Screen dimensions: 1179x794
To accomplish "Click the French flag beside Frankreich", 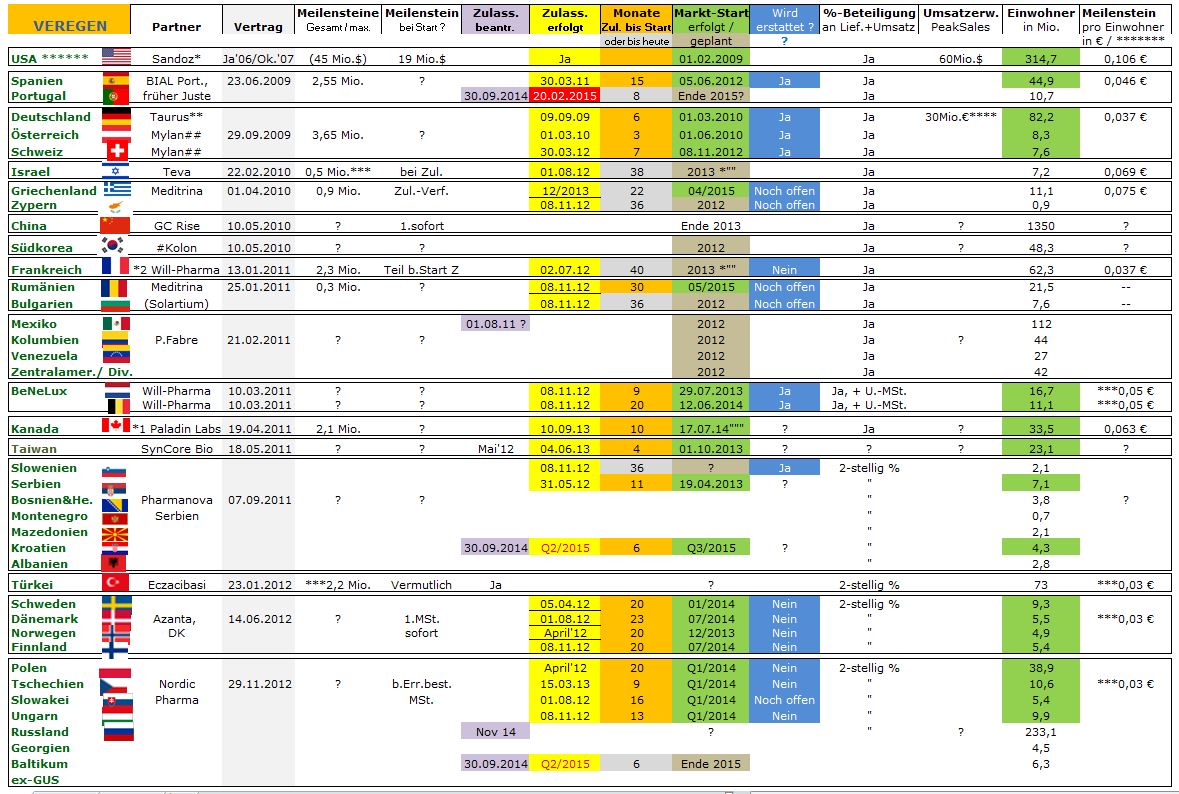I will click(115, 265).
